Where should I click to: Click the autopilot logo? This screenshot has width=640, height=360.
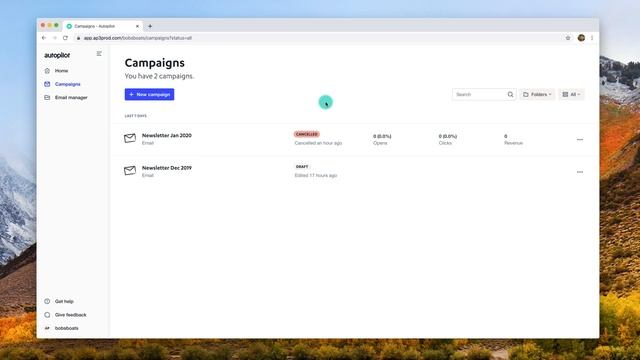tap(57, 55)
